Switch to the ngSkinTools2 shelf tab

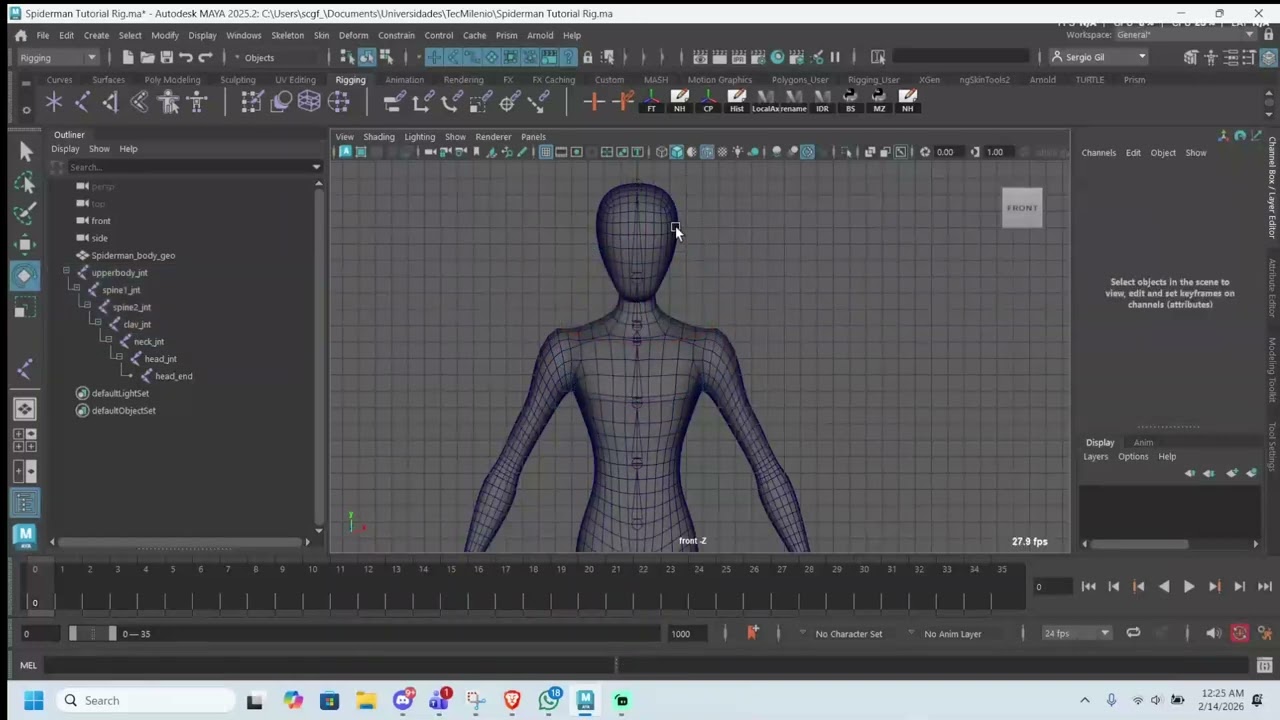tap(984, 80)
